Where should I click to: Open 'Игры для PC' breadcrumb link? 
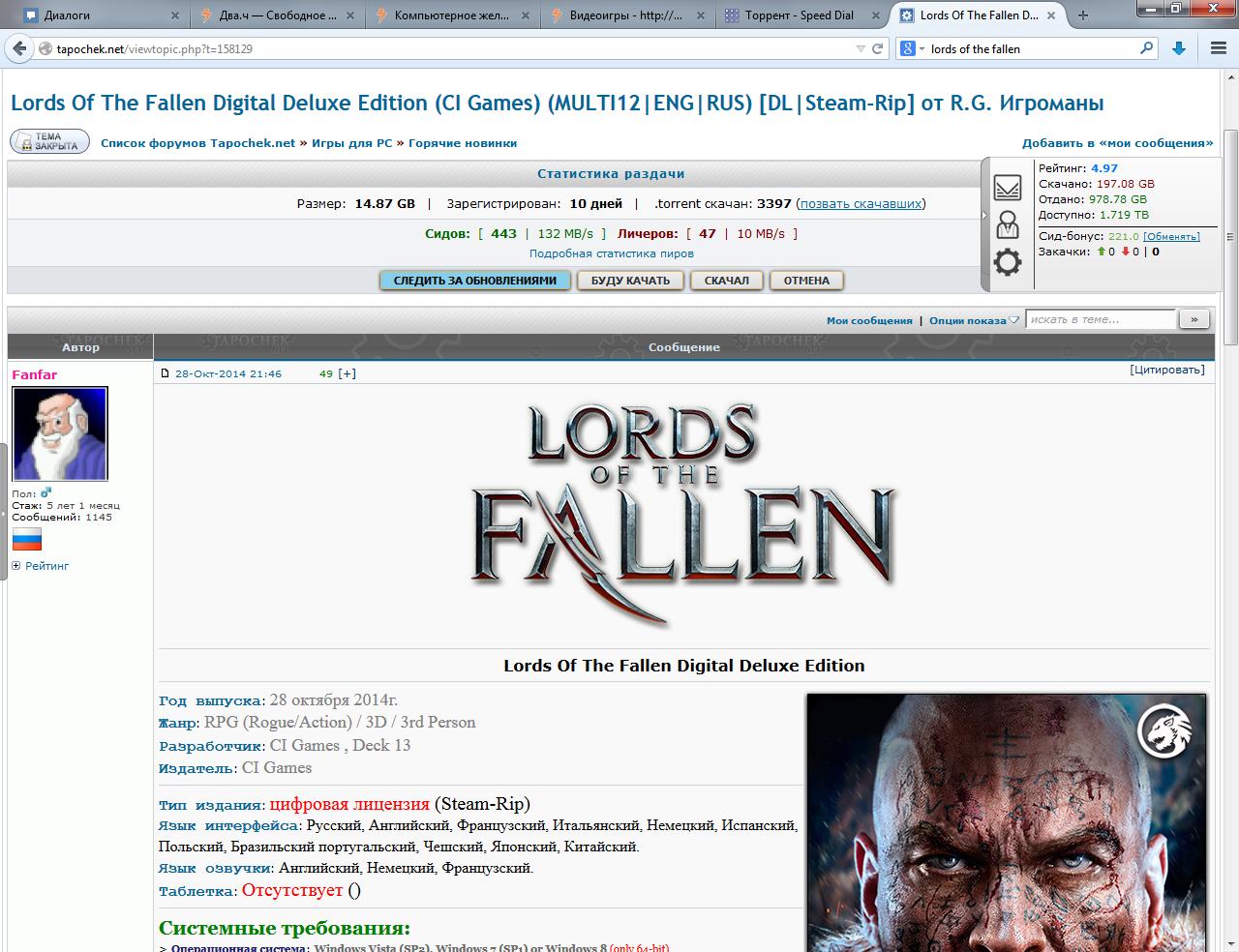click(352, 143)
